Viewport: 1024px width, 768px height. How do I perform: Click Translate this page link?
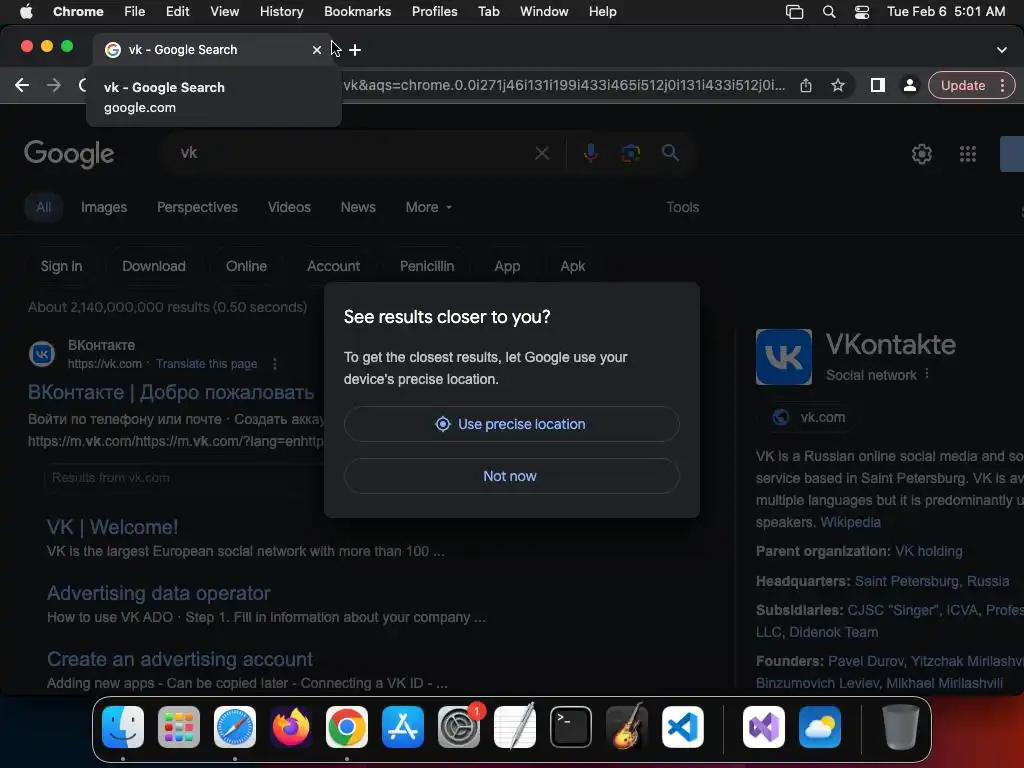[206, 364]
